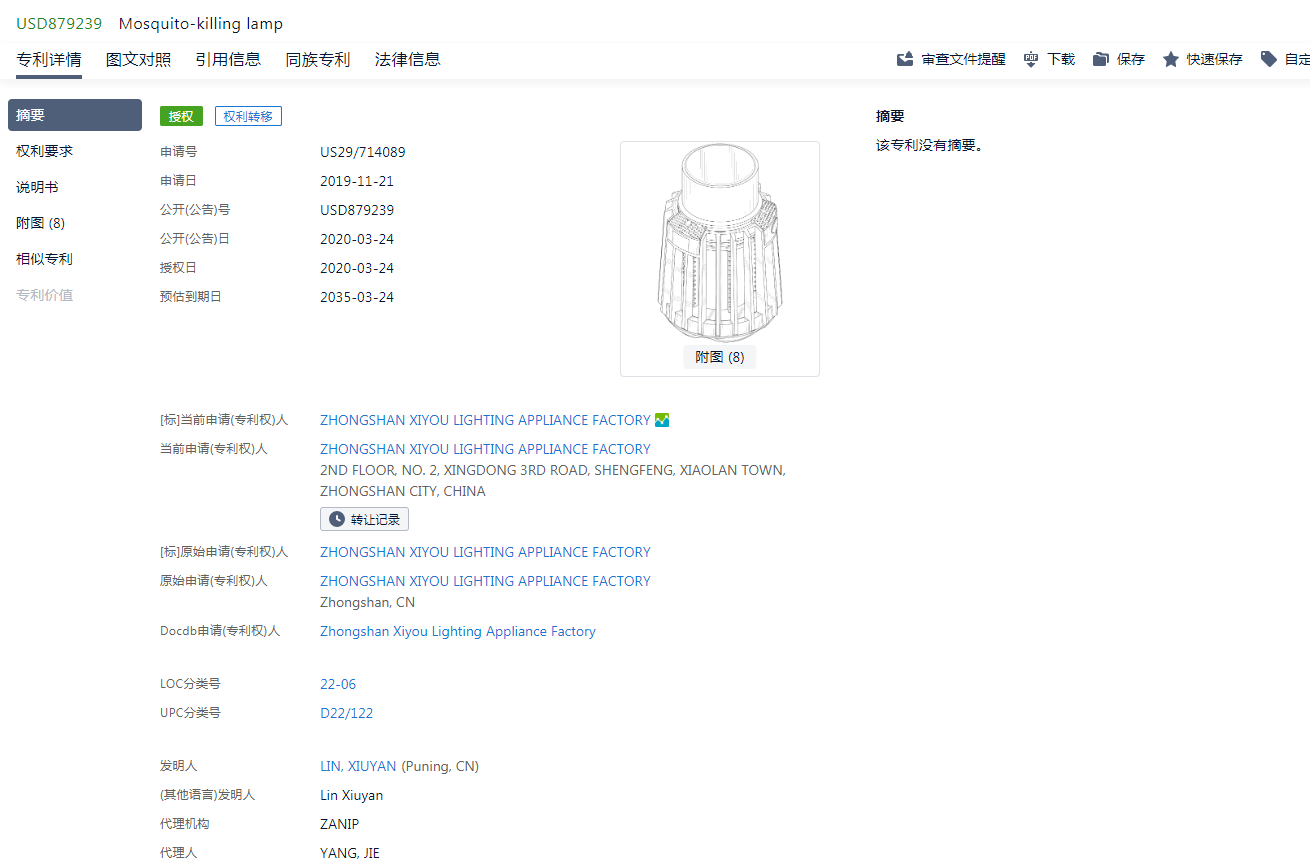Open the 引用信息 tab
Image resolution: width=1310 pixels, height=863 pixels.
[228, 59]
